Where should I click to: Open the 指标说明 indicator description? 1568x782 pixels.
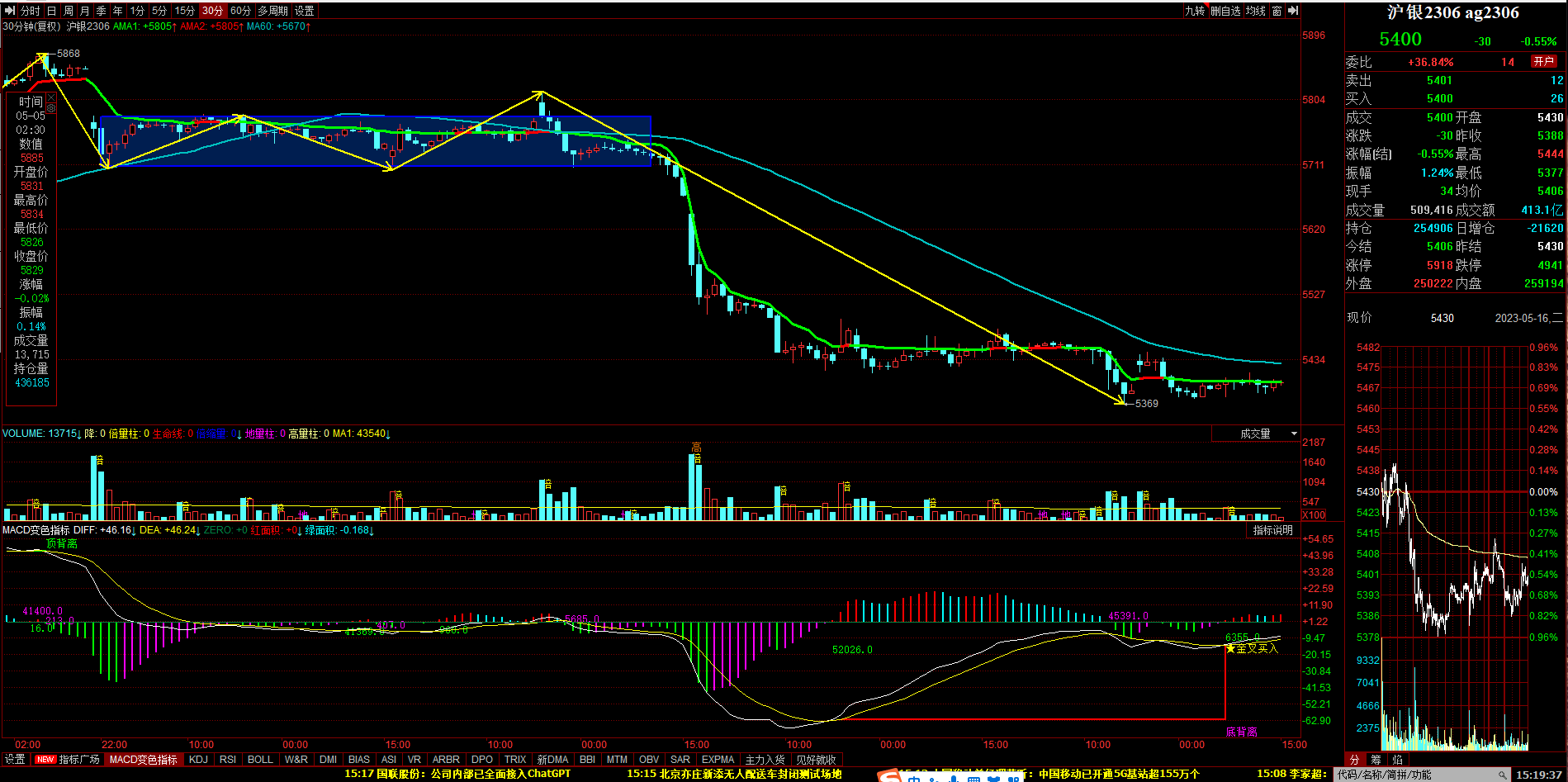pos(1272,530)
